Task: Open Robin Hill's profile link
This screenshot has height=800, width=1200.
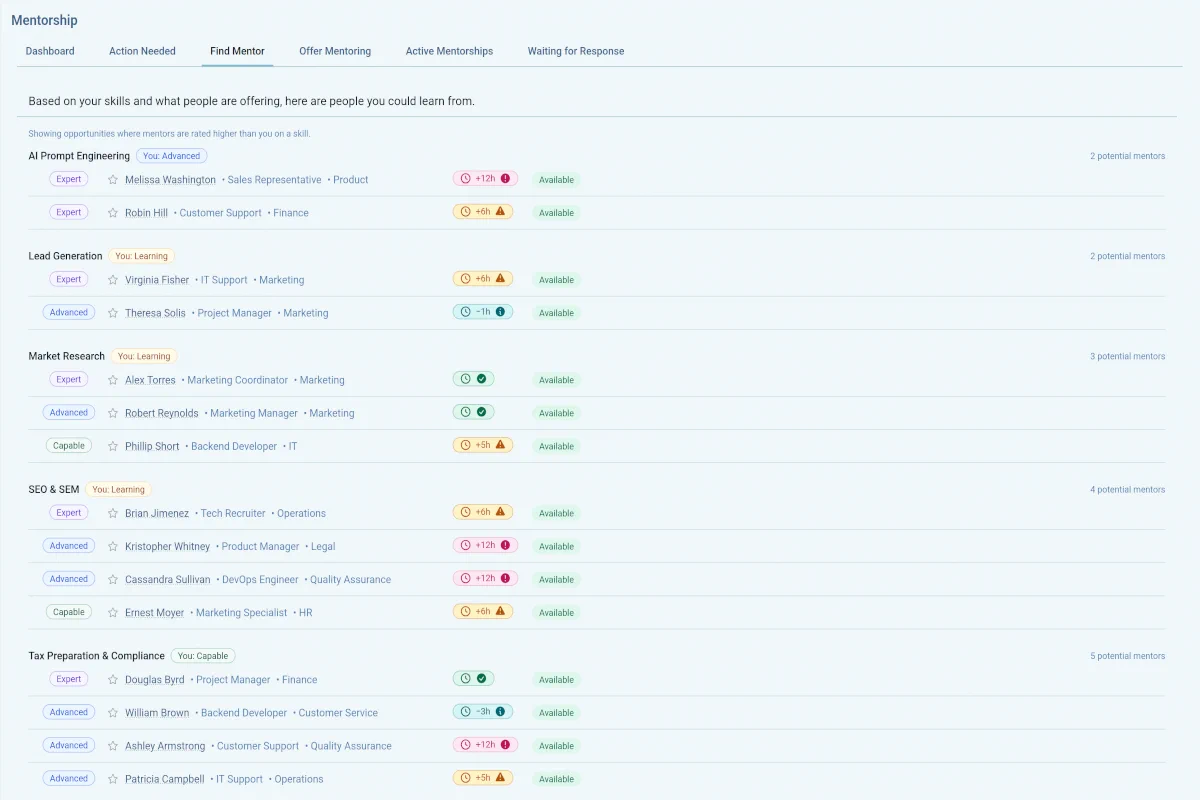Action: [x=146, y=213]
